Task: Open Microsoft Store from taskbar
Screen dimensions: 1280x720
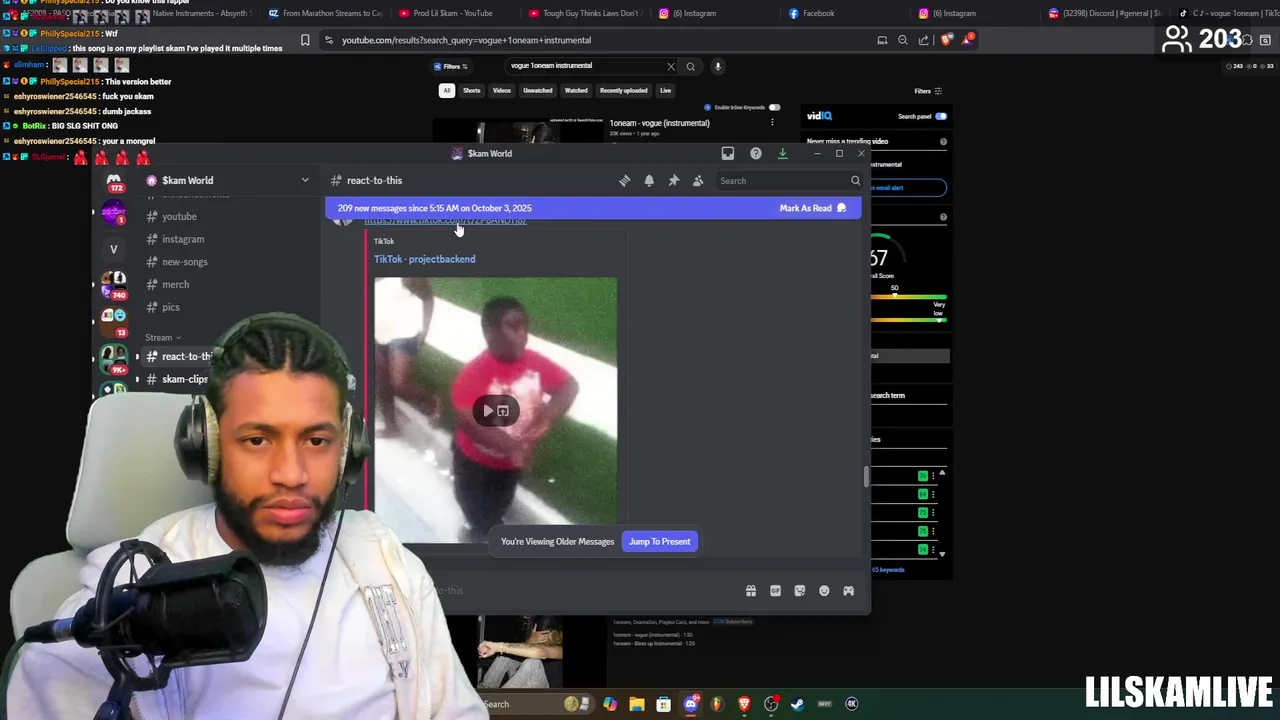Action: [663, 704]
